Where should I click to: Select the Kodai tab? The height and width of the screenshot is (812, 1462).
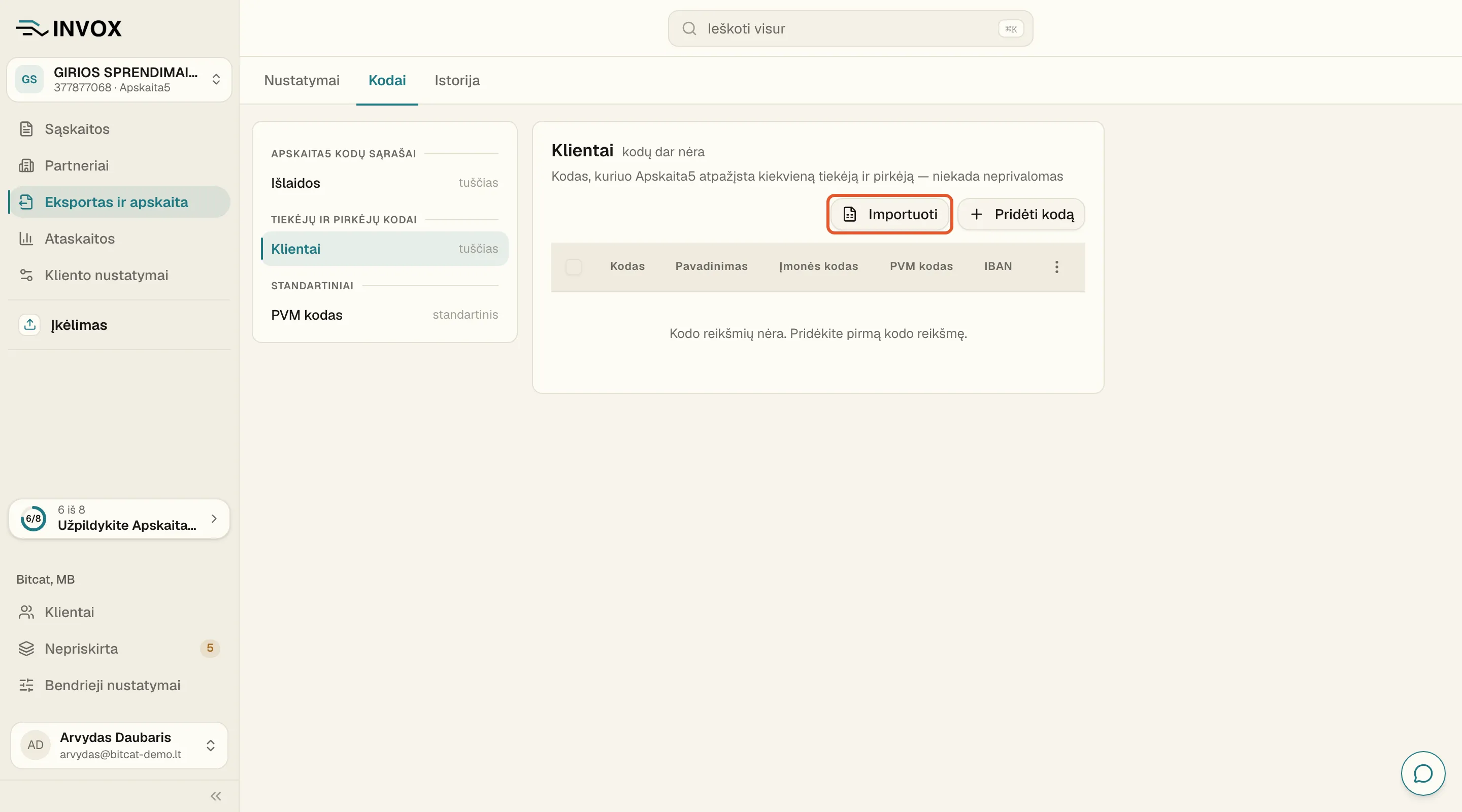tap(387, 81)
